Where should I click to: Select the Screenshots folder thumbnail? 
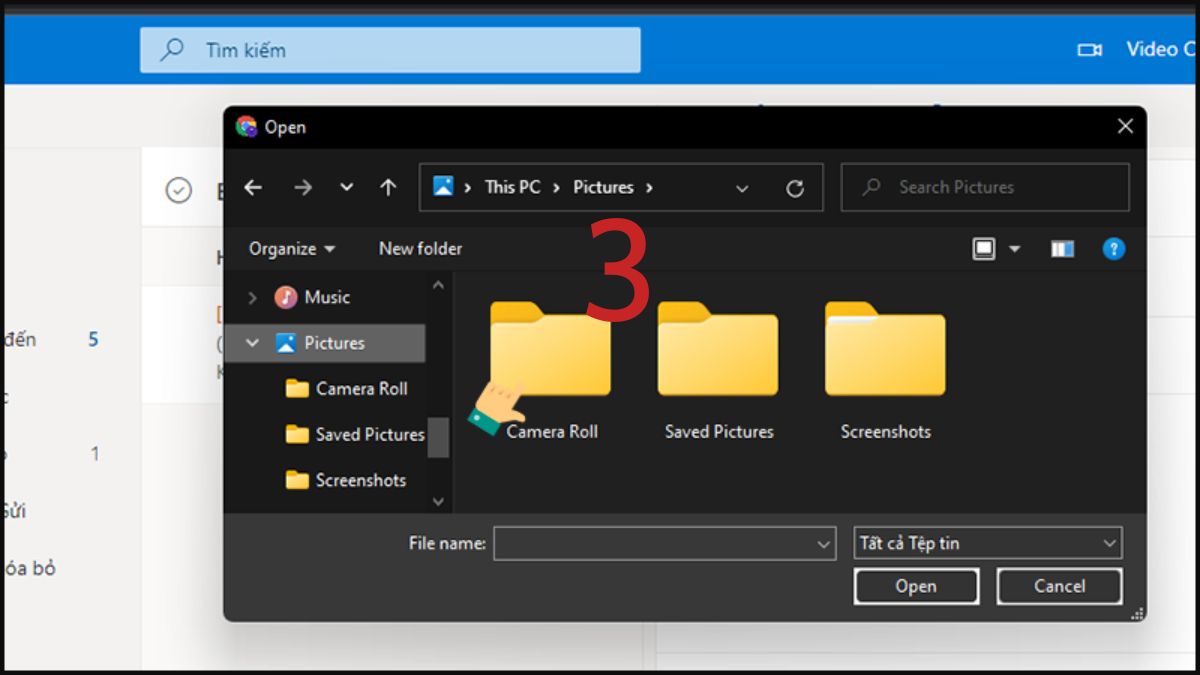885,350
